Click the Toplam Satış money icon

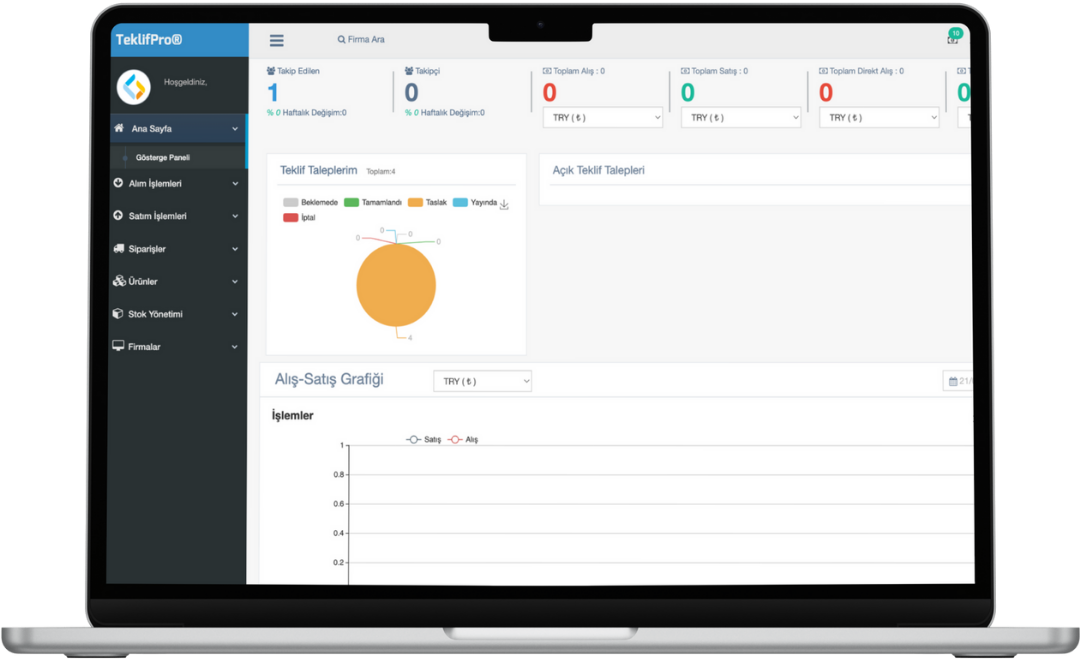coord(685,71)
